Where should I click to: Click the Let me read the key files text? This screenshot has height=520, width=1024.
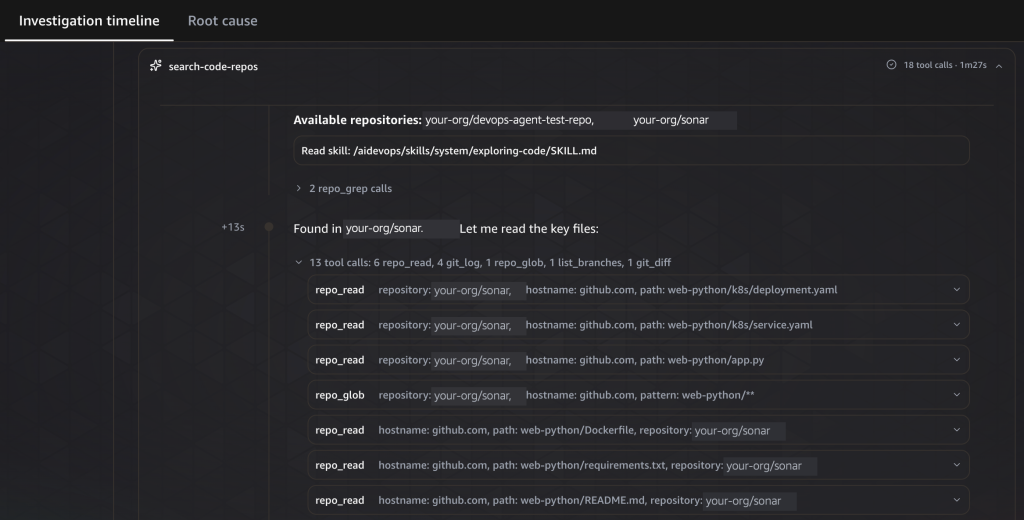point(529,229)
